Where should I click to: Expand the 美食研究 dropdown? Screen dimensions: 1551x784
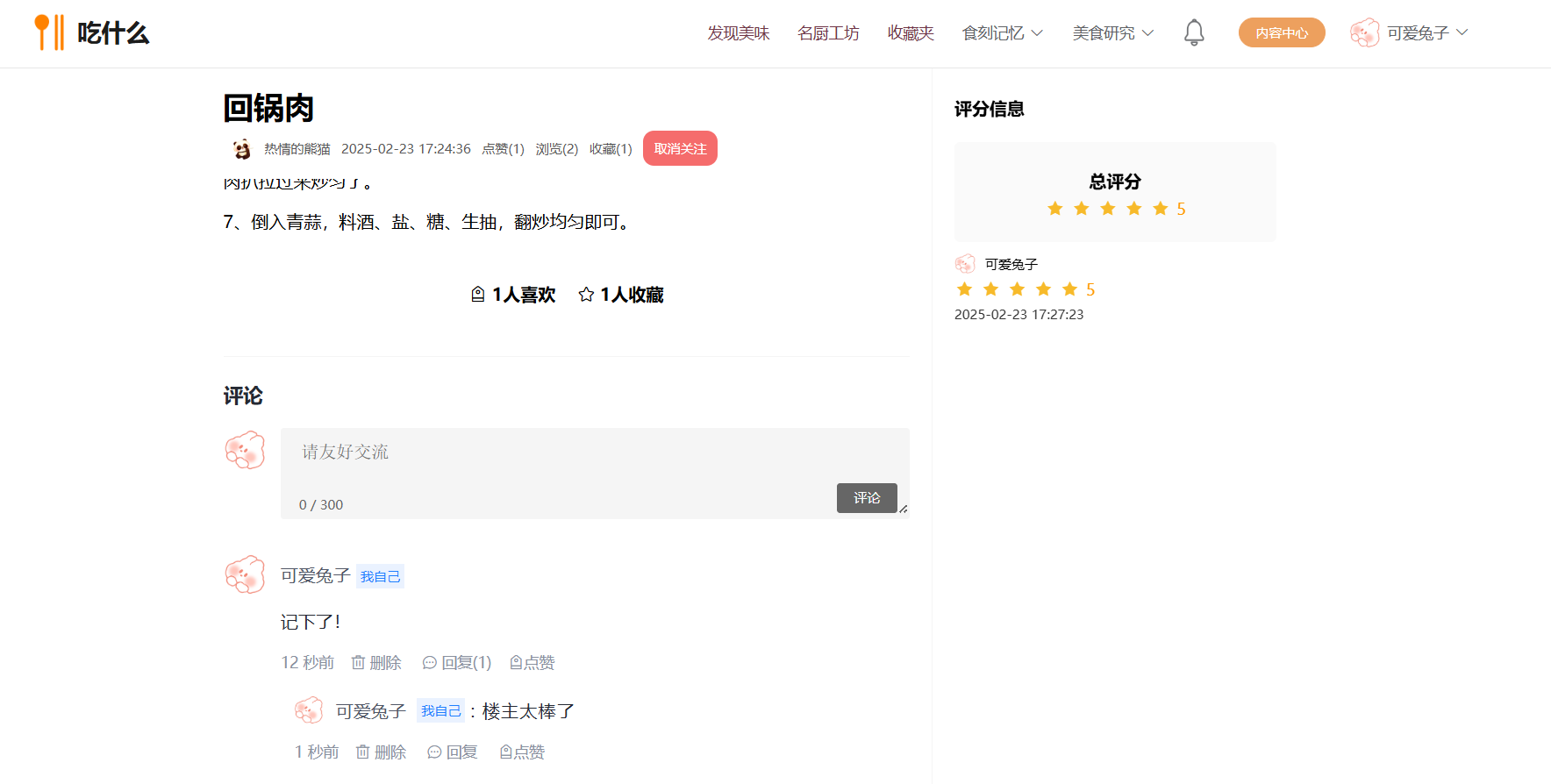[1113, 33]
